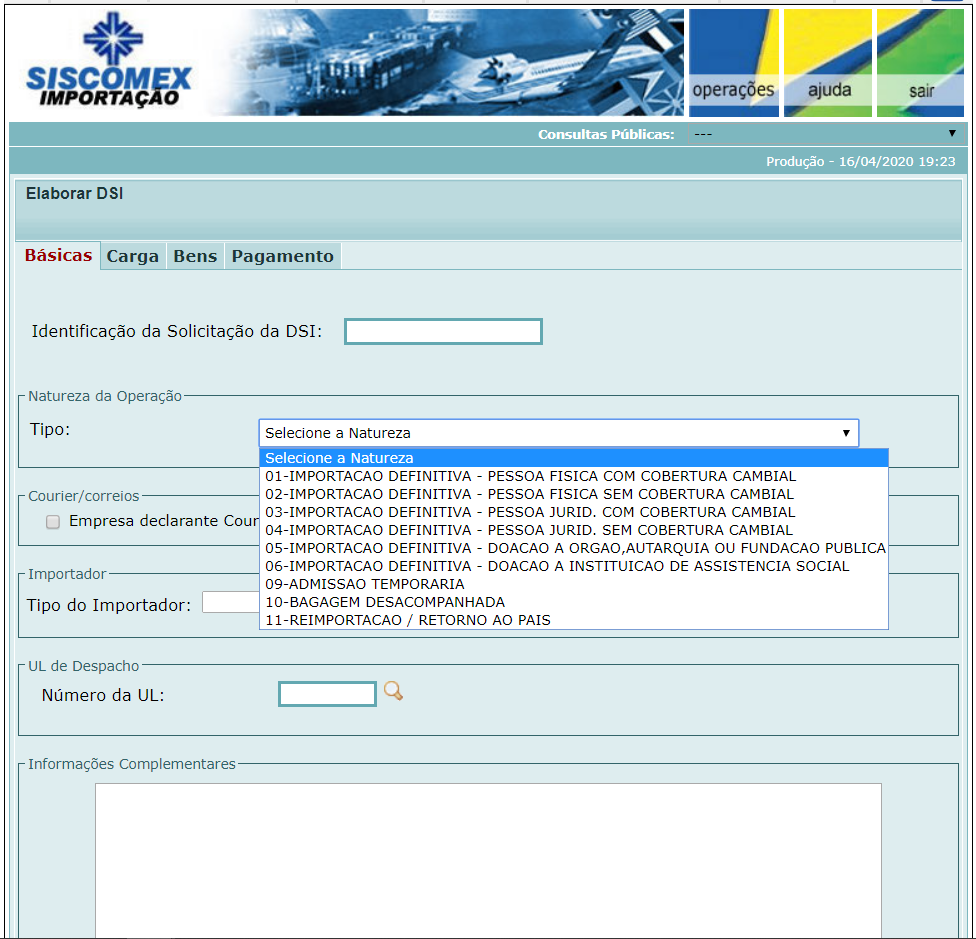The image size is (976, 939).
Task: Focus the Identificação da Solicitação da DSI field
Action: tap(443, 331)
